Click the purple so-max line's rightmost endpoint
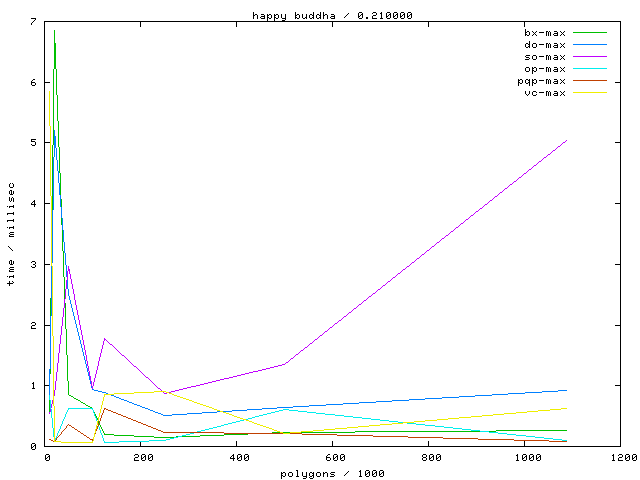The width and height of the screenshot is (640, 480). coord(567,140)
